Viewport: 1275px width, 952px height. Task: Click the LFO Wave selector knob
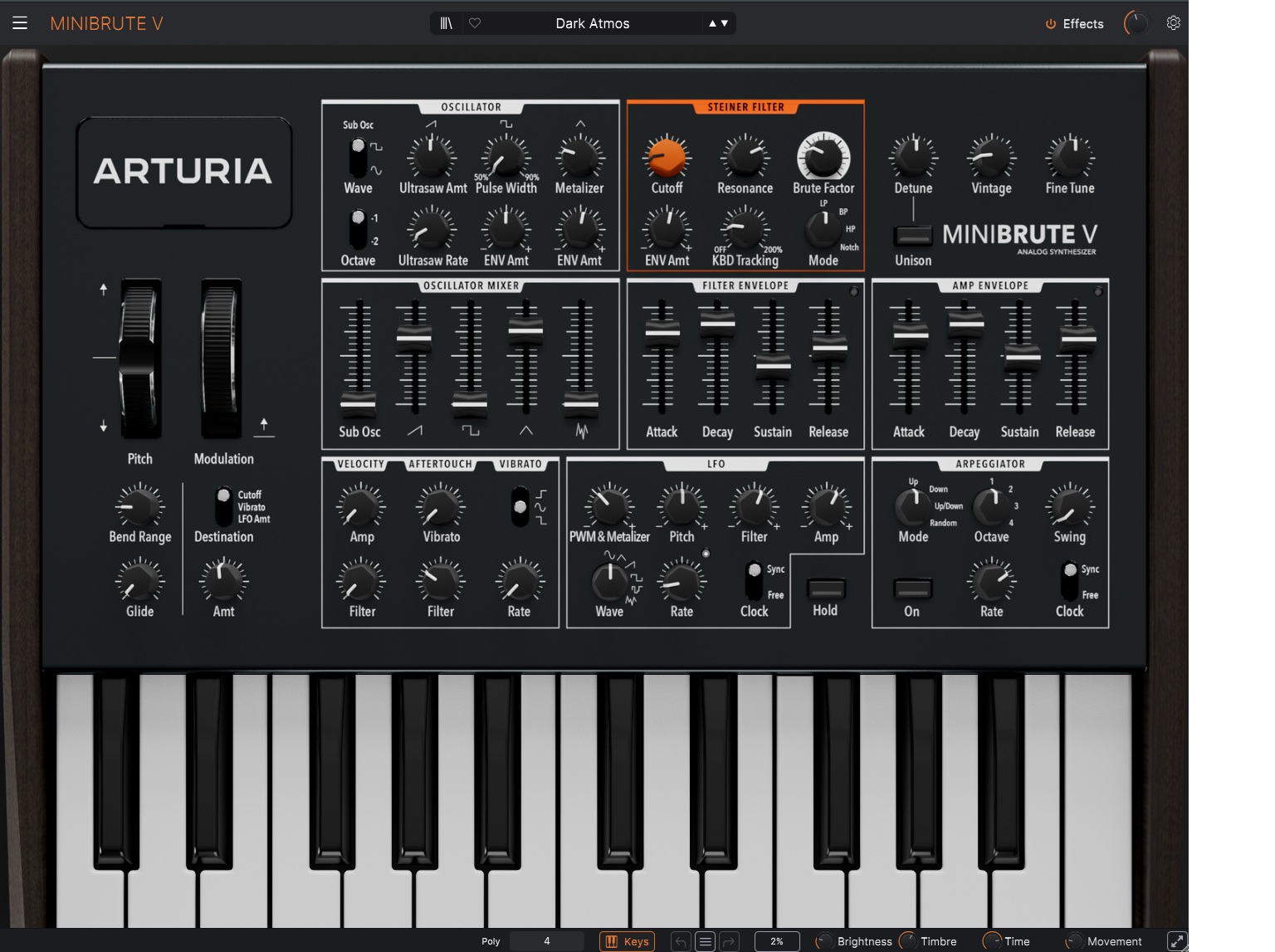coord(609,582)
